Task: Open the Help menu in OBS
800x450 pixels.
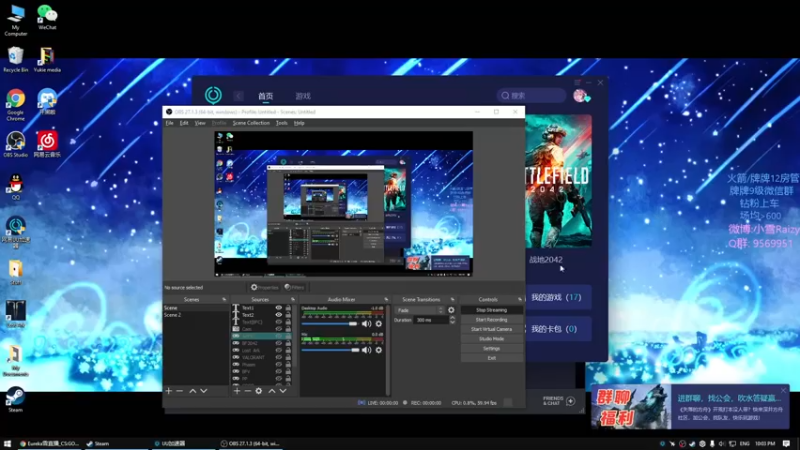Action: tap(299, 123)
